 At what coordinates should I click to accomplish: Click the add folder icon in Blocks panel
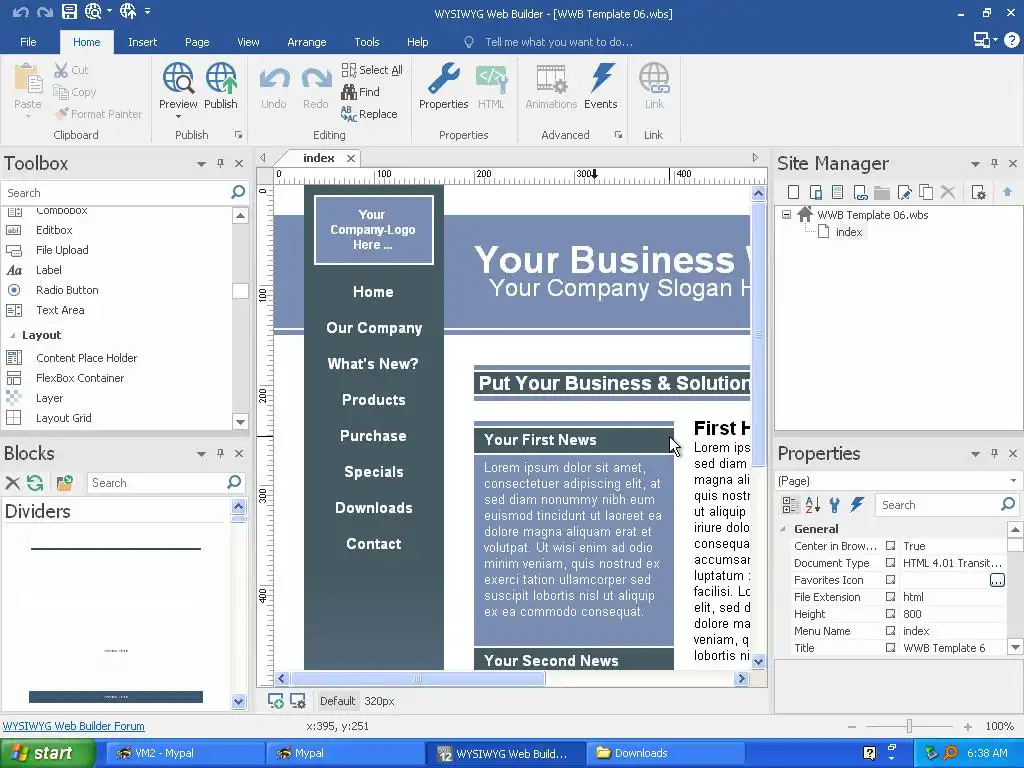point(65,483)
